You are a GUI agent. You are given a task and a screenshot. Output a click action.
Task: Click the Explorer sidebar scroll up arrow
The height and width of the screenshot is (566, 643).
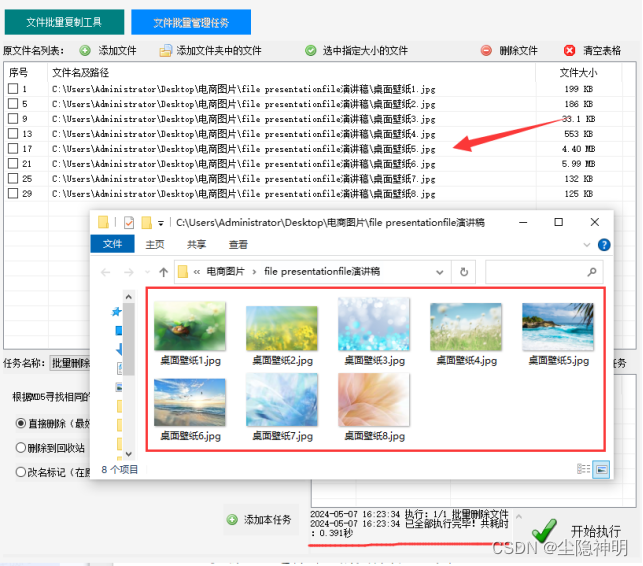point(128,297)
